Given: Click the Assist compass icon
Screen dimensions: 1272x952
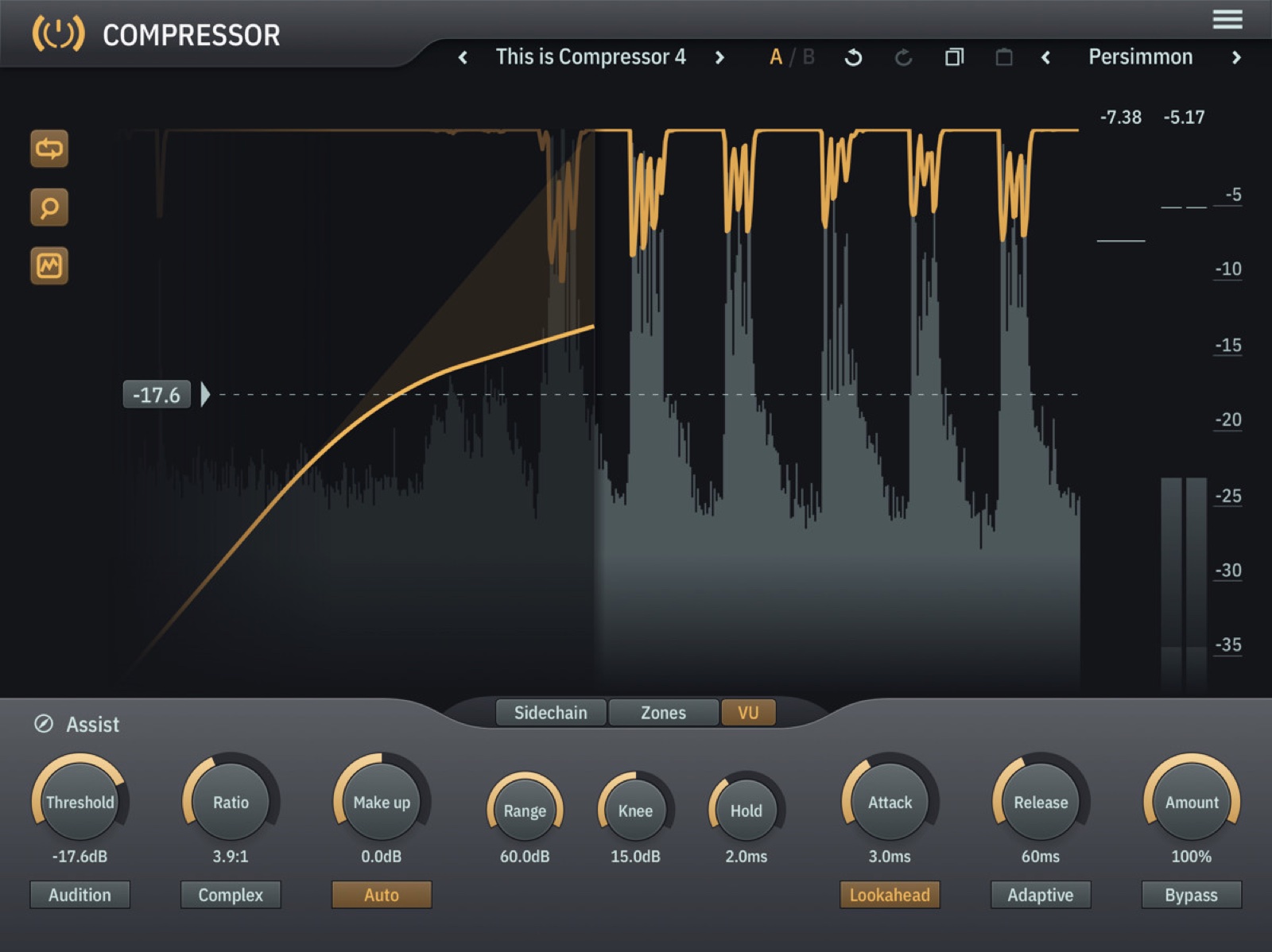Looking at the screenshot, I should (x=44, y=724).
